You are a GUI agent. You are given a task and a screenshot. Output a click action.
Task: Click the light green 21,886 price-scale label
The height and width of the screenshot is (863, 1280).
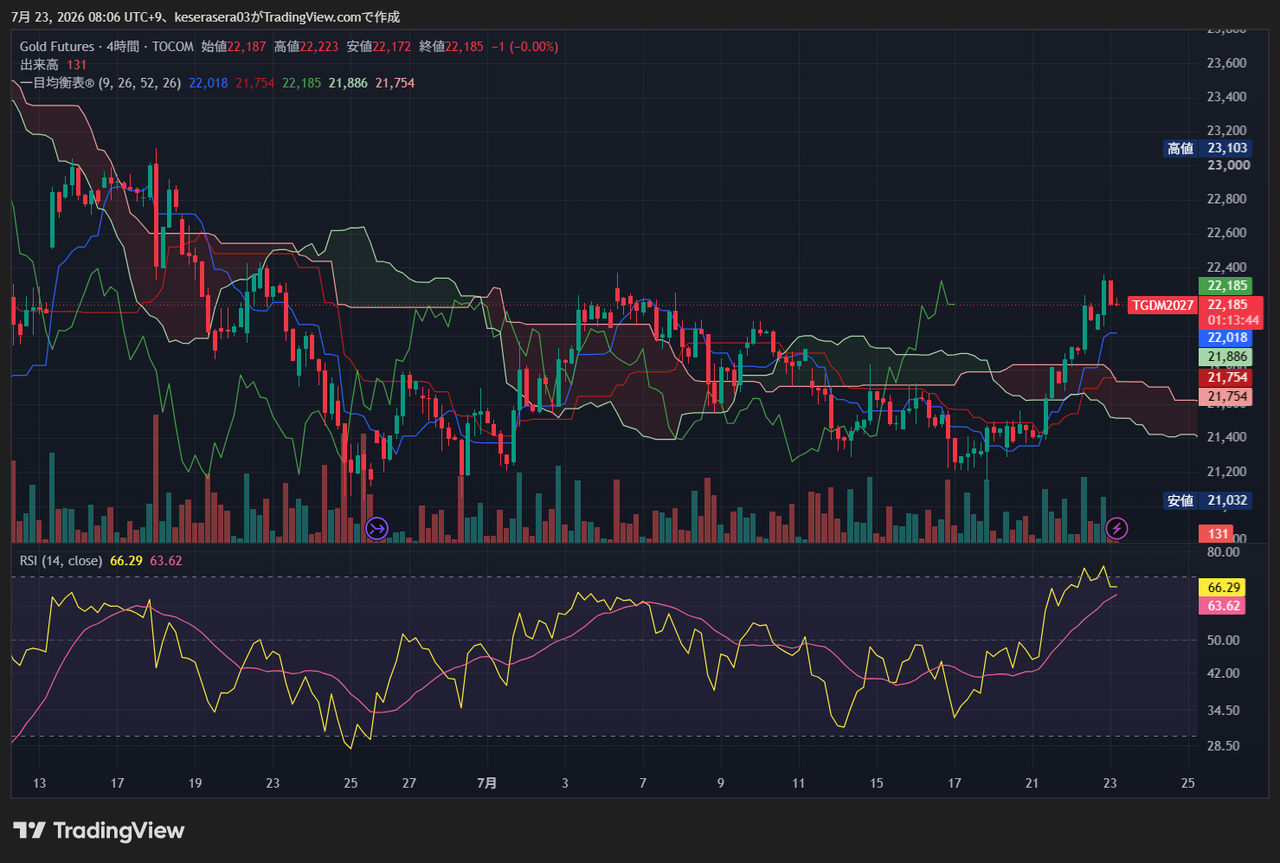click(x=1225, y=357)
